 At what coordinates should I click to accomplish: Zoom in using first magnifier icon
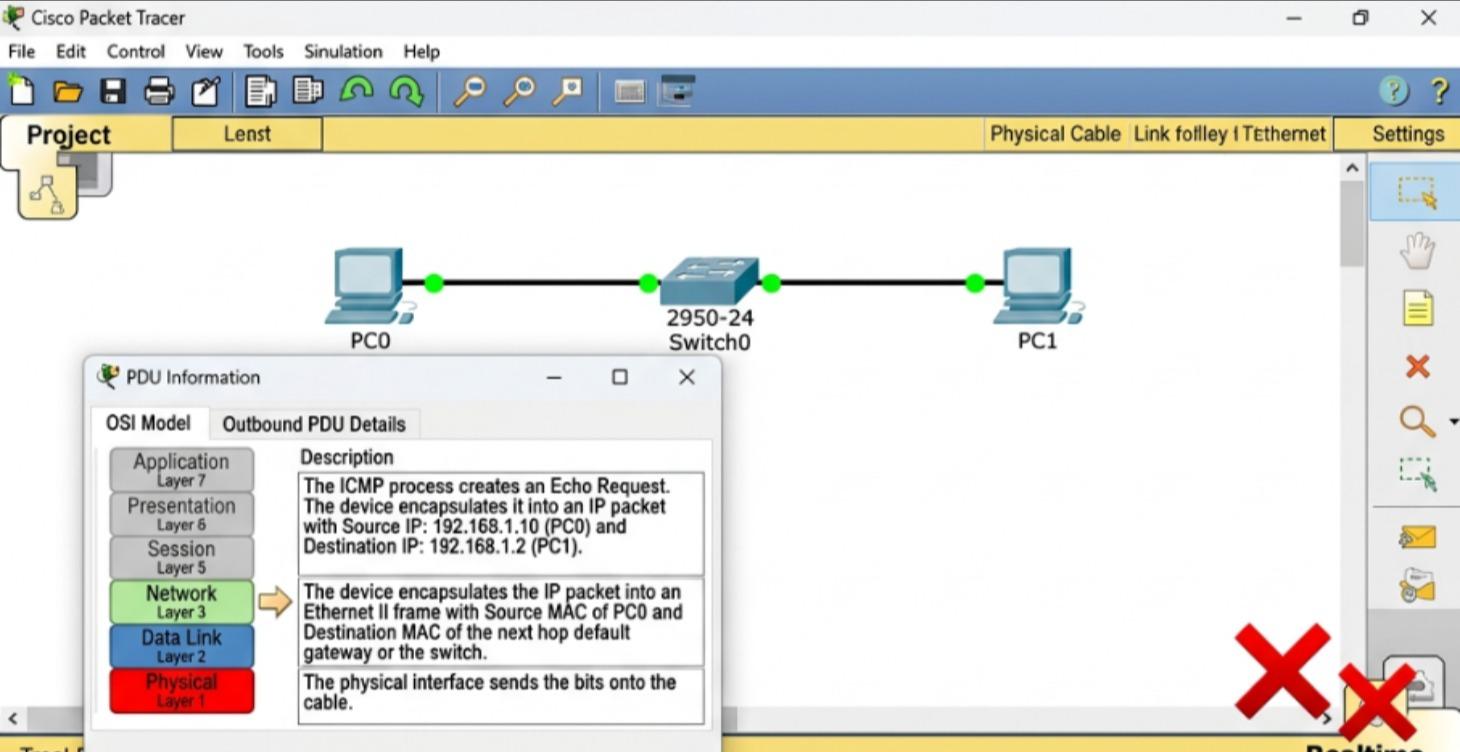469,92
